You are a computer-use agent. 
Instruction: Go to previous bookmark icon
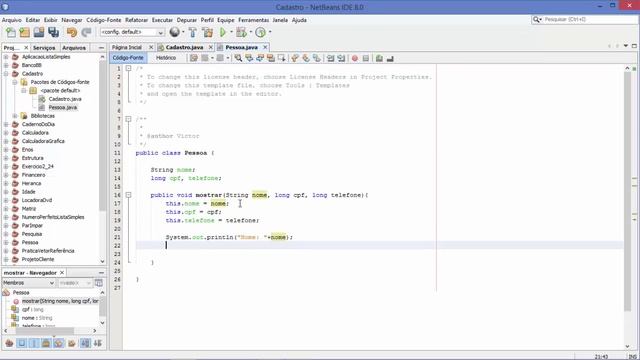[295, 58]
